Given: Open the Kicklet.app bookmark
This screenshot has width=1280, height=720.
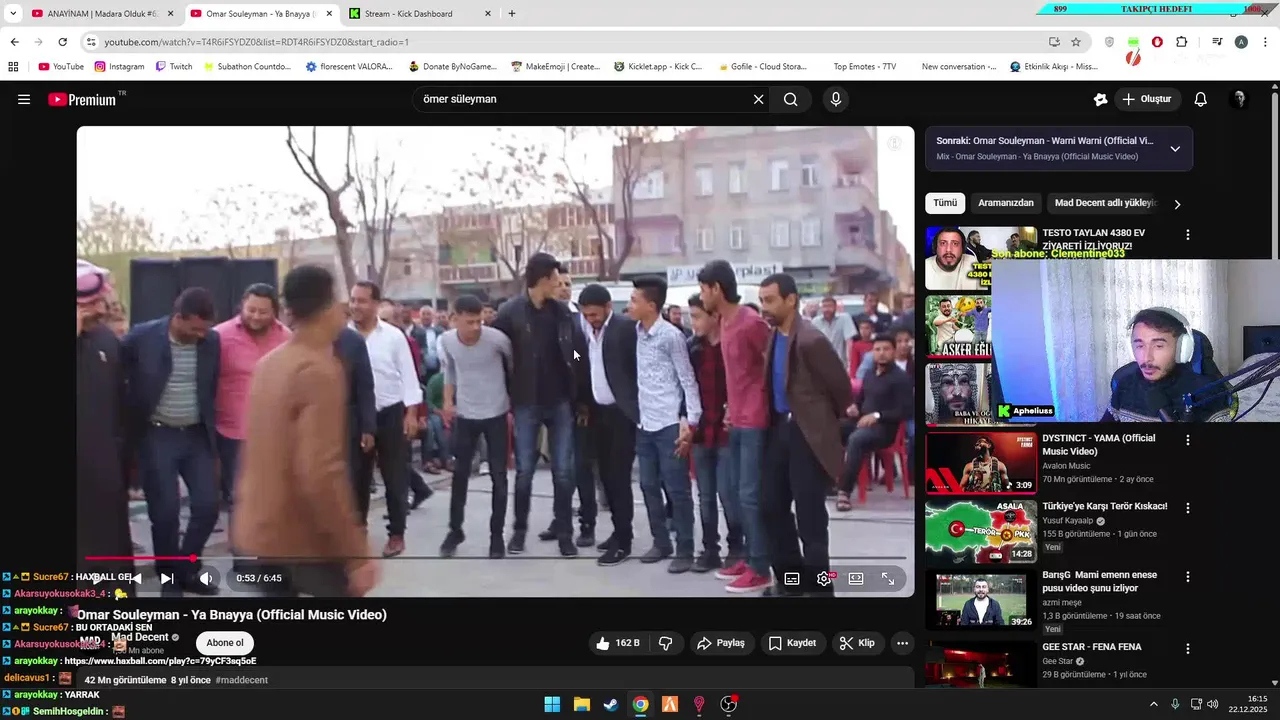Looking at the screenshot, I should 658,67.
